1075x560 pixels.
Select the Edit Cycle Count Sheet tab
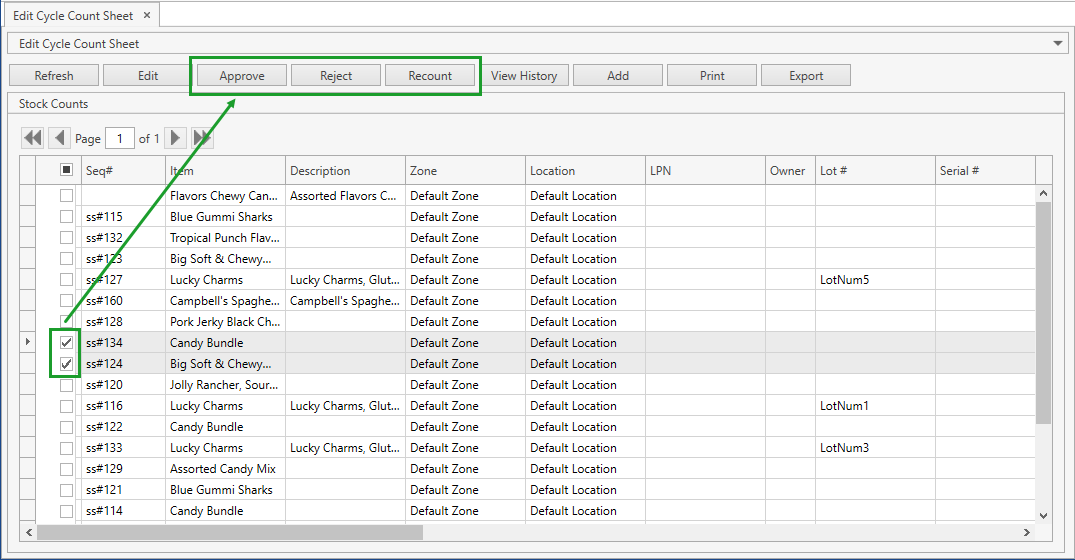point(72,16)
